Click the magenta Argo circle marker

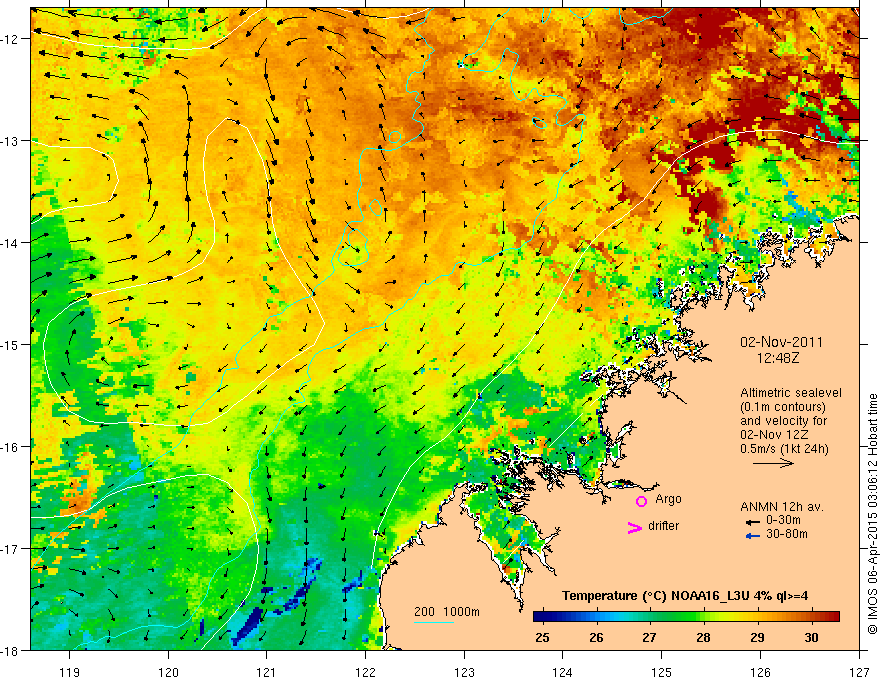(x=641, y=501)
